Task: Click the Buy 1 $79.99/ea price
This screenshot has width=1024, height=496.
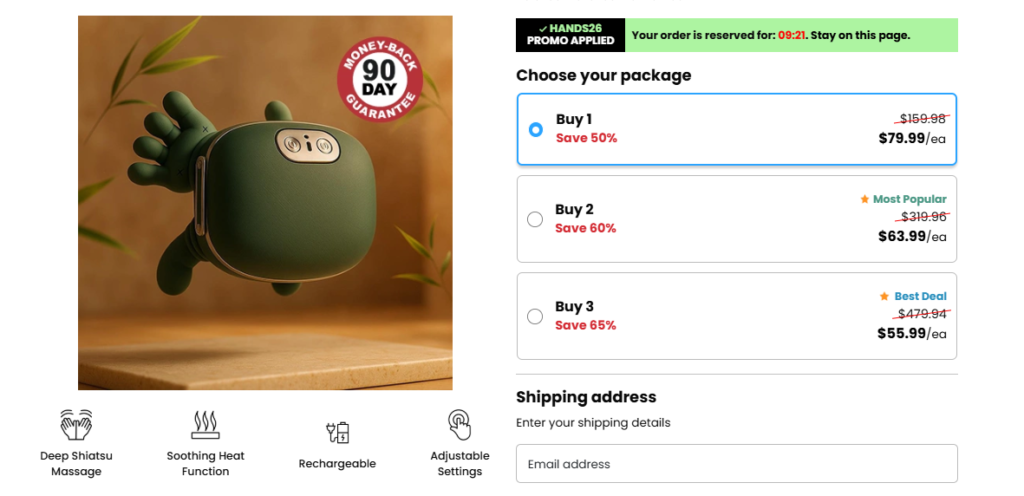Action: coord(911,138)
